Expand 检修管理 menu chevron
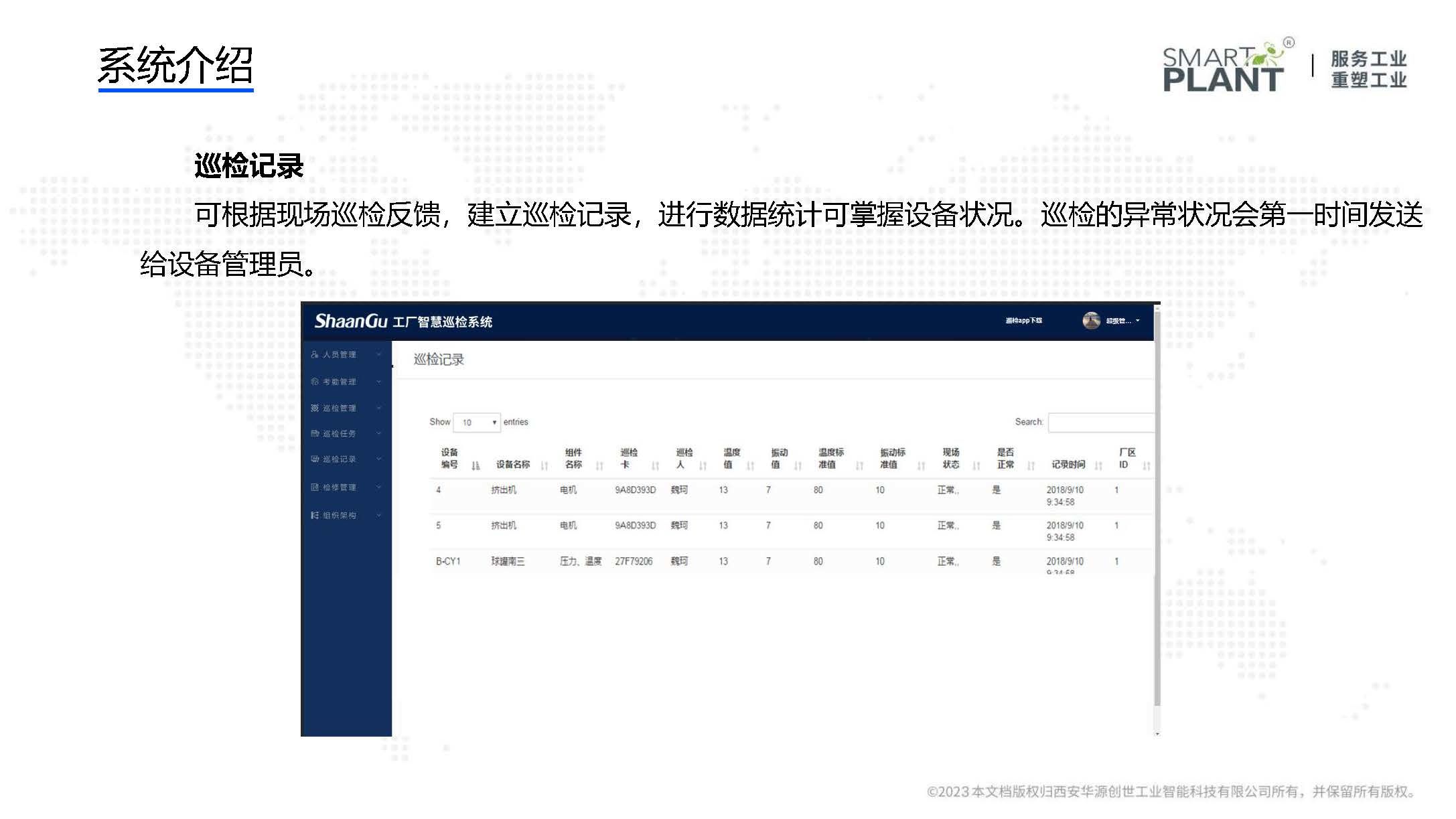Screen dimensions: 1456x819 pyautogui.click(x=378, y=487)
